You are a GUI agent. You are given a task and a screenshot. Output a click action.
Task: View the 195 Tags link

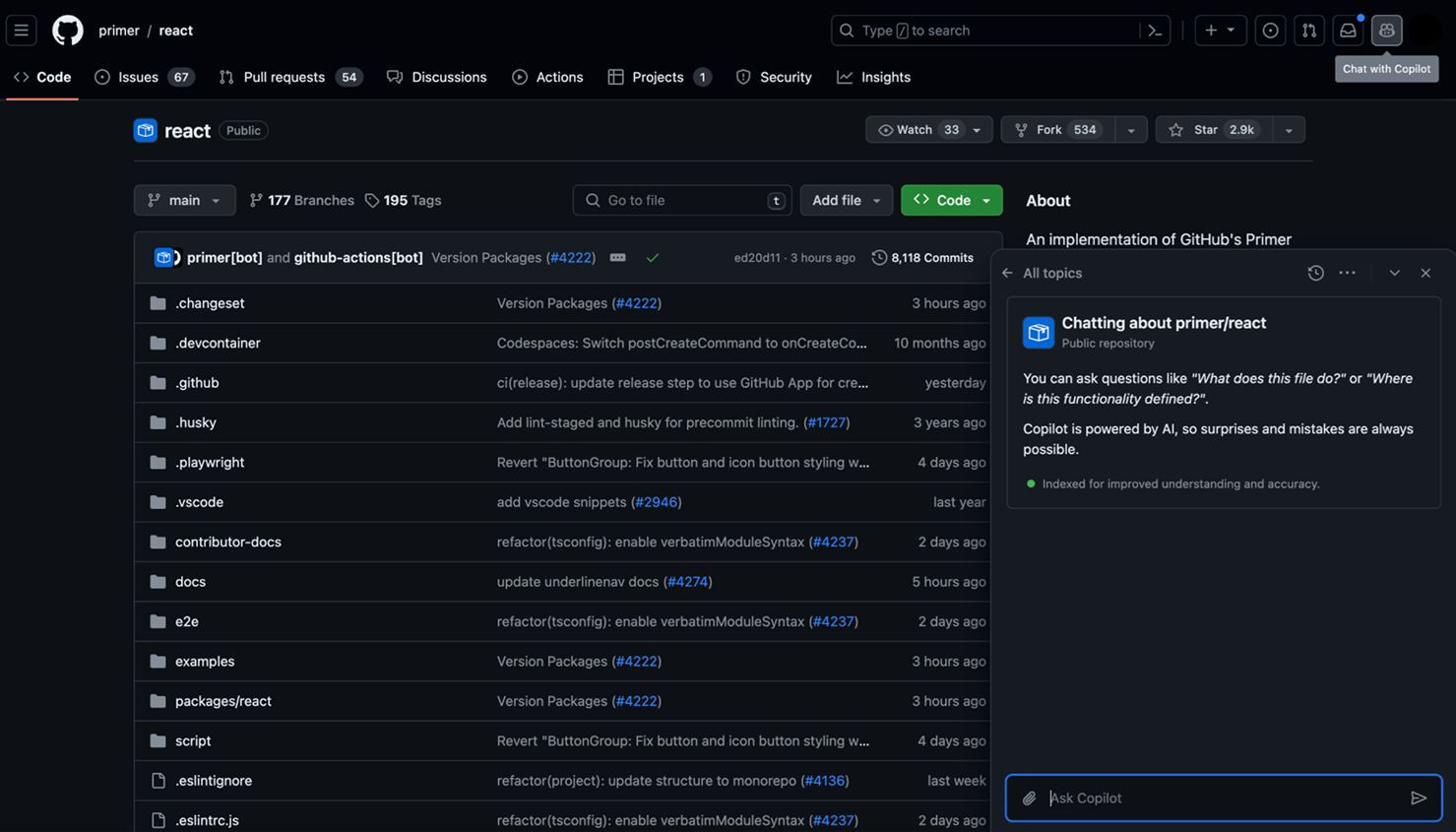(403, 200)
